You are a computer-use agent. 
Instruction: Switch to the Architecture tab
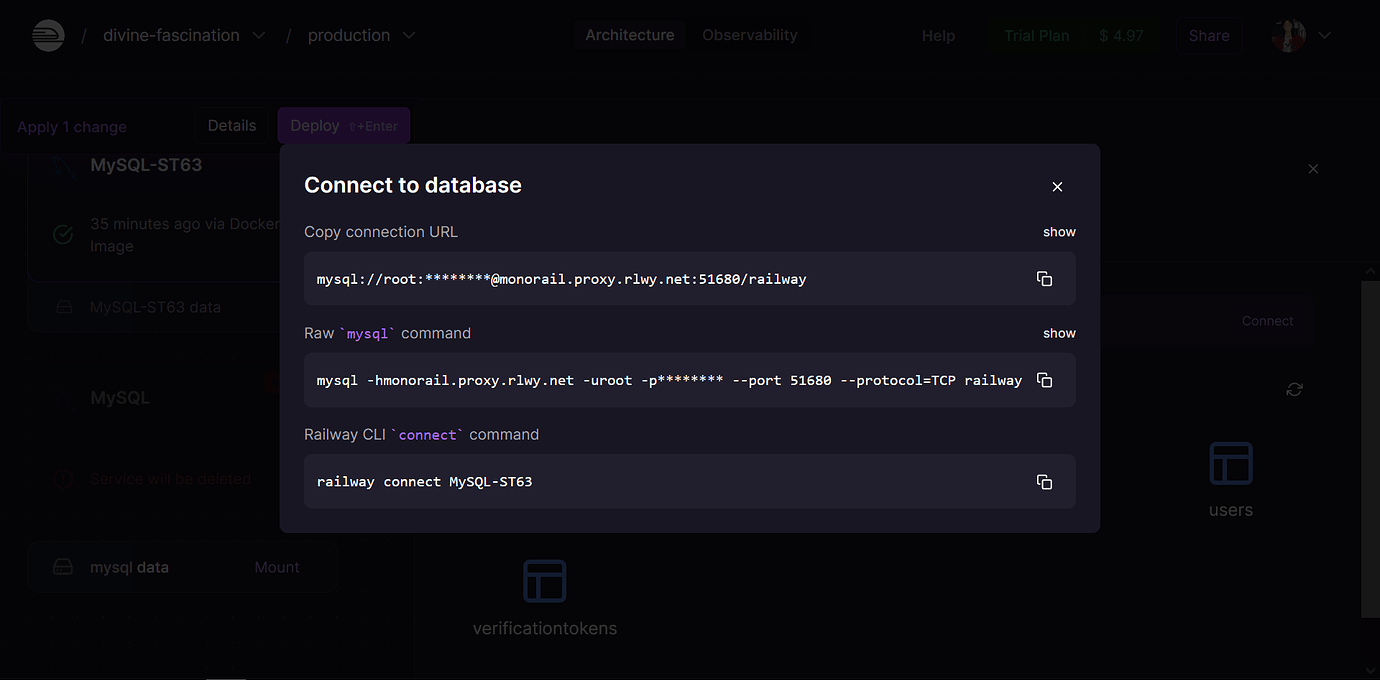click(629, 34)
